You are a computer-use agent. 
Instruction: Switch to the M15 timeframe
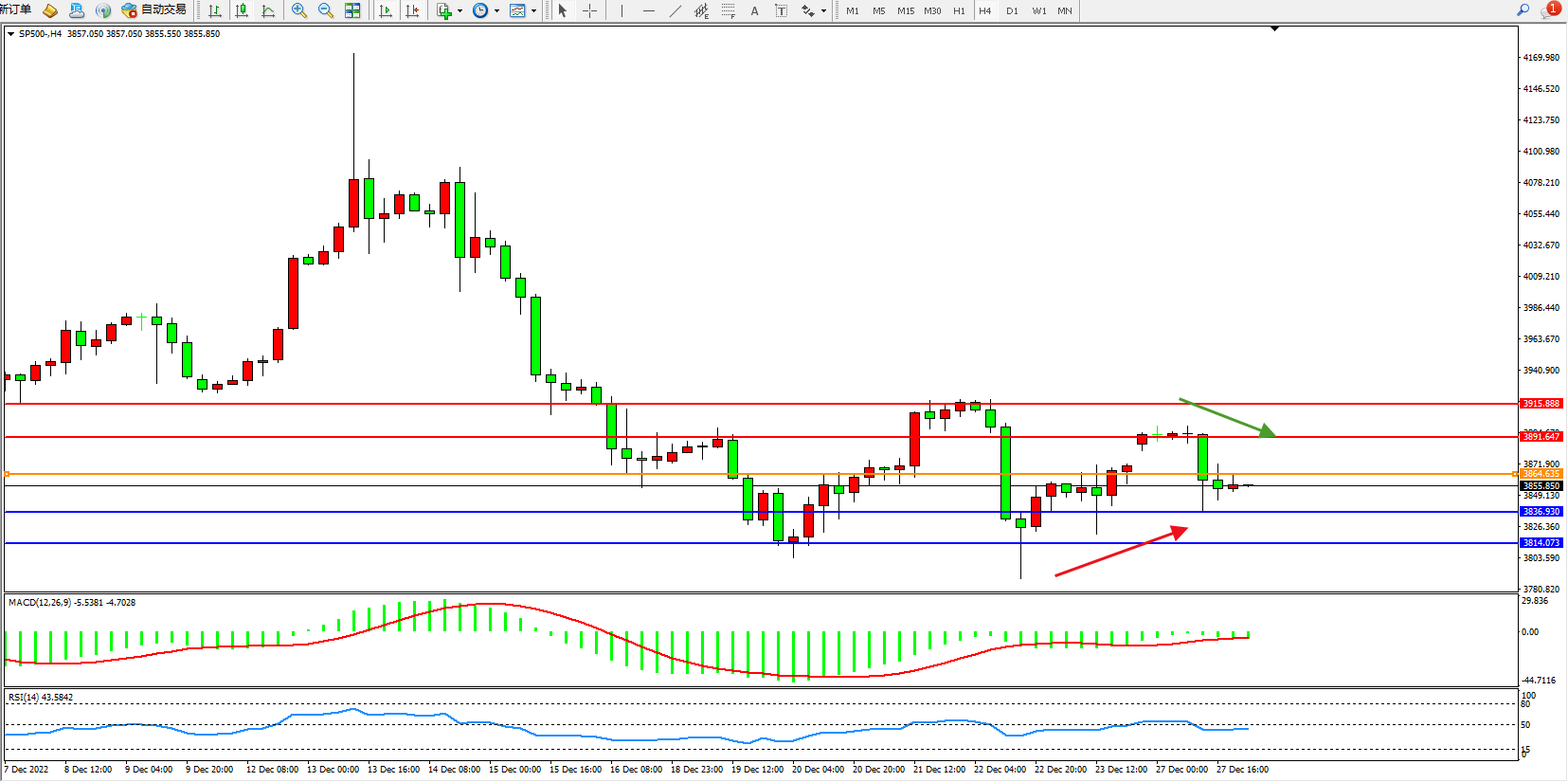pyautogui.click(x=906, y=10)
